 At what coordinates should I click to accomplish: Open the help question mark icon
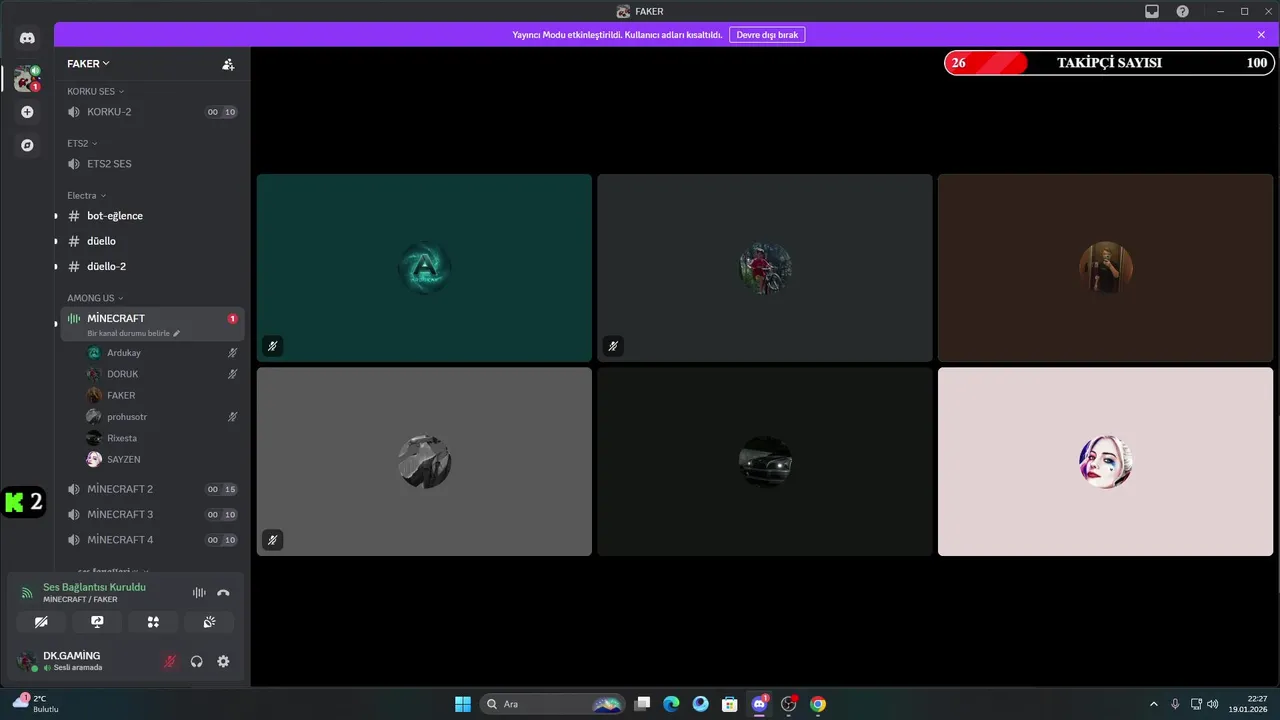(x=1183, y=11)
